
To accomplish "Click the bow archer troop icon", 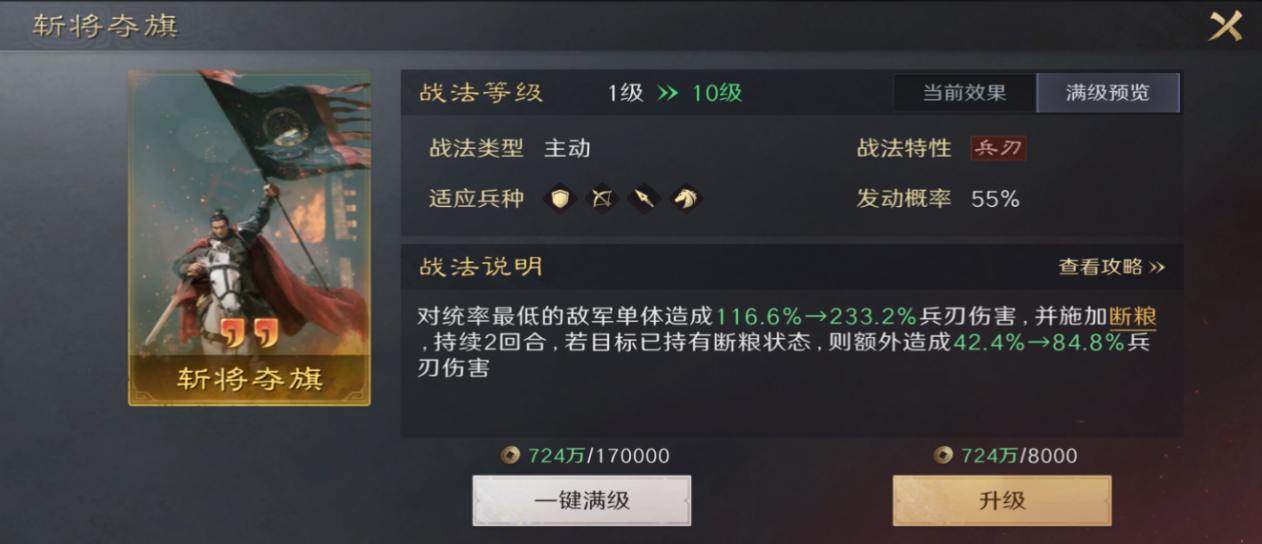I will 603,199.
